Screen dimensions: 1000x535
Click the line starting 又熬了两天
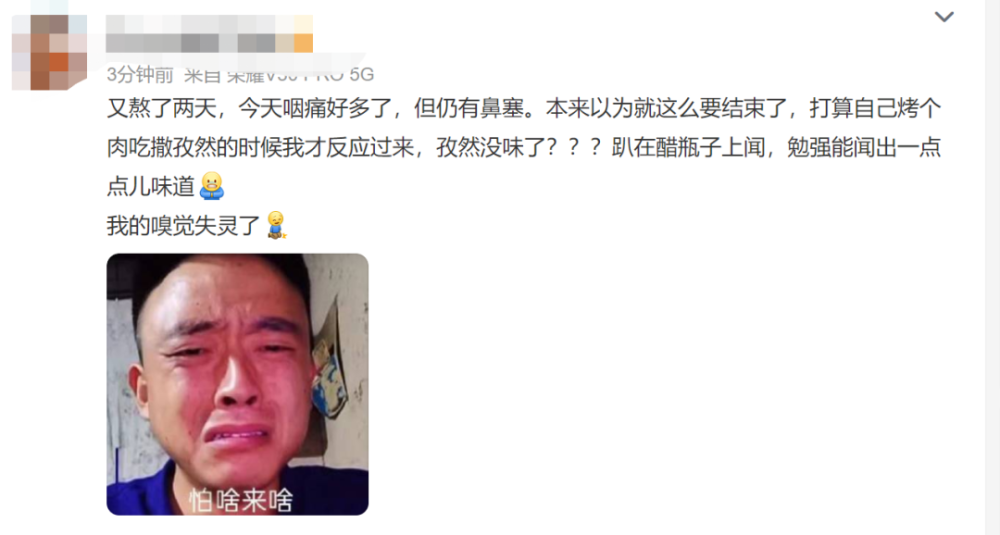(x=524, y=108)
